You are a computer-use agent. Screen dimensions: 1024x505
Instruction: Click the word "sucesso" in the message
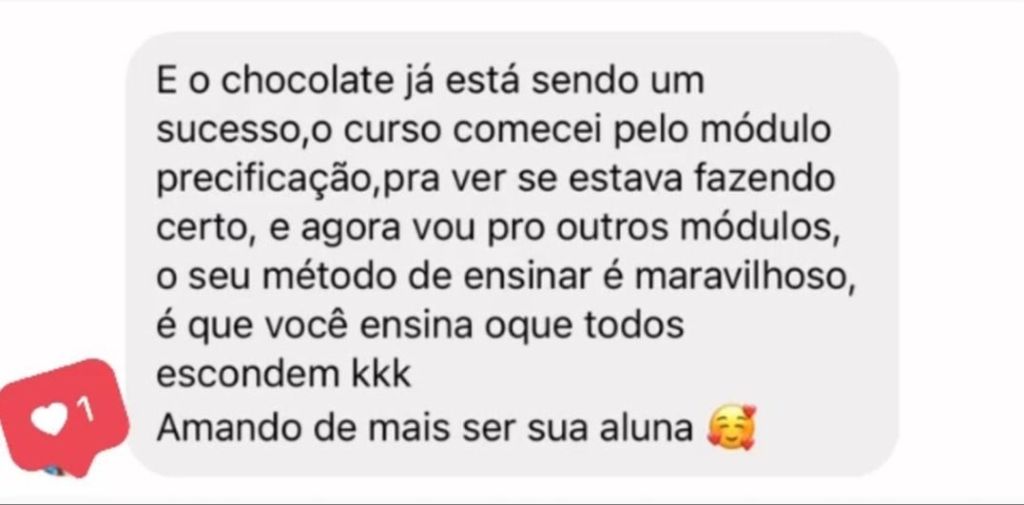(x=229, y=131)
